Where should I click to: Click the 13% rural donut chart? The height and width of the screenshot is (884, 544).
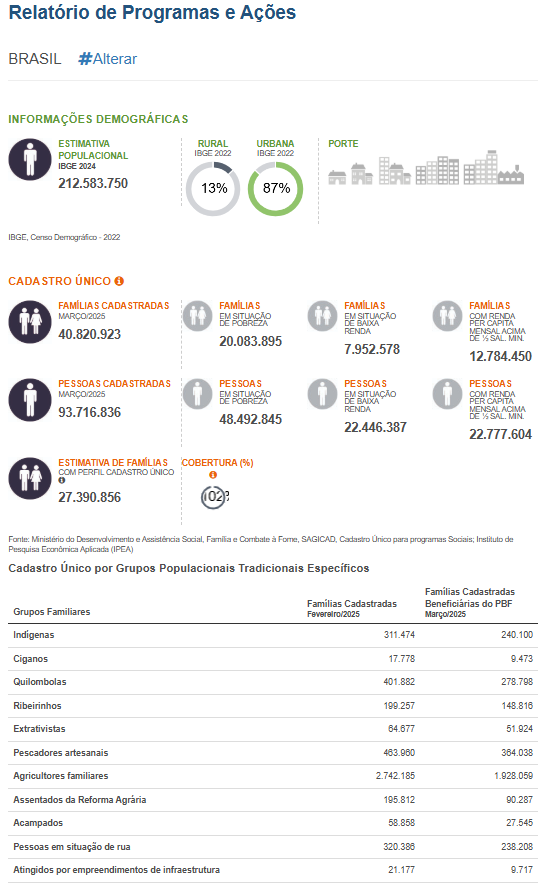point(213,189)
